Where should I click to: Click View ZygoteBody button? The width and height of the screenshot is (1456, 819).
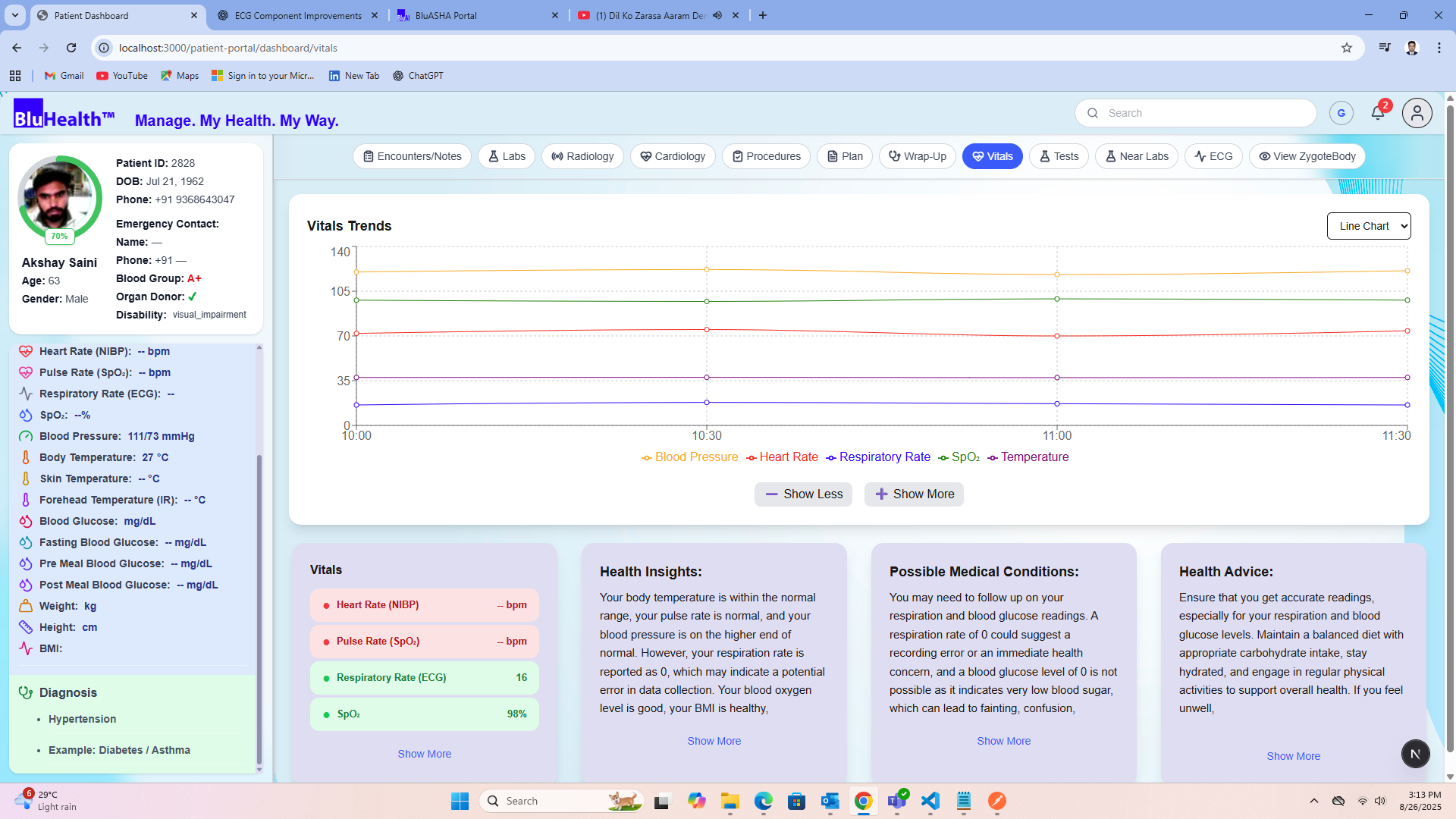click(x=1307, y=156)
